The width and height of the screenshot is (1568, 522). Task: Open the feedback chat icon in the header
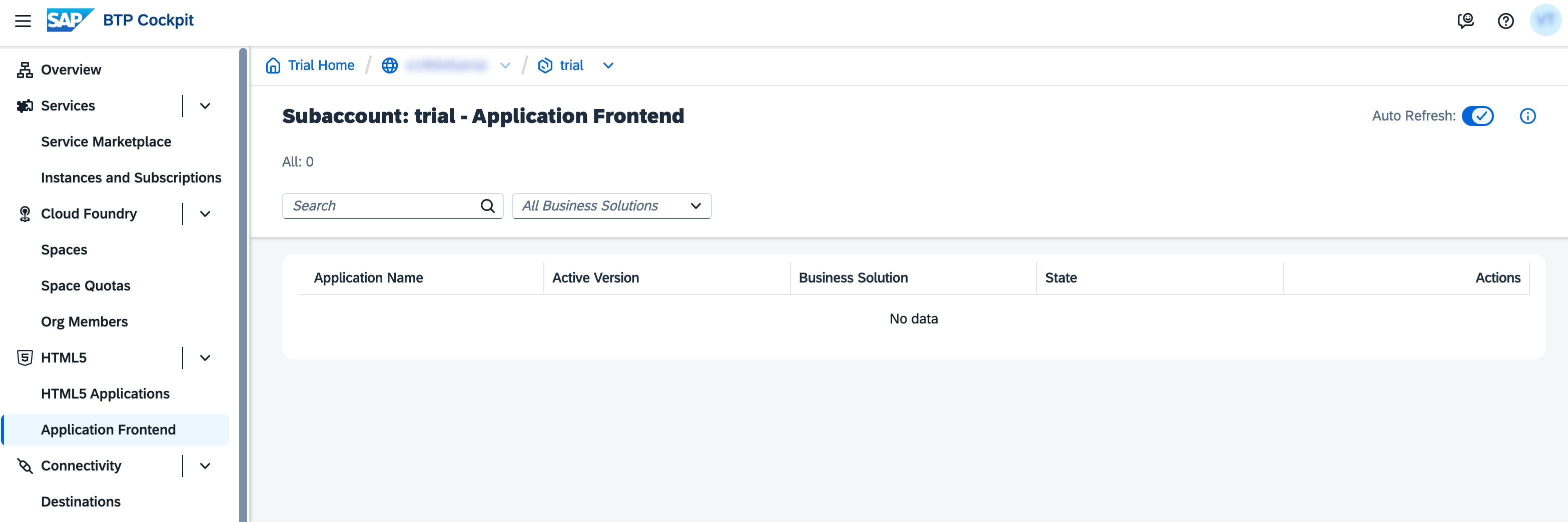1466,20
